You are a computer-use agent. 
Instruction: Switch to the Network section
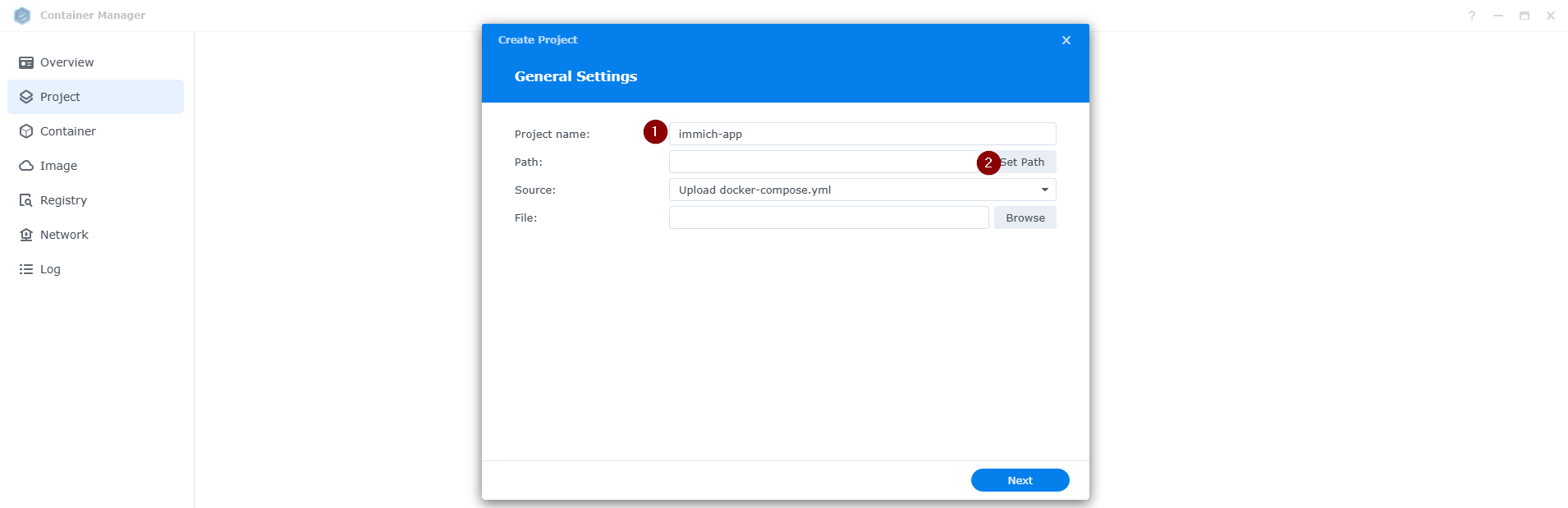click(x=64, y=235)
